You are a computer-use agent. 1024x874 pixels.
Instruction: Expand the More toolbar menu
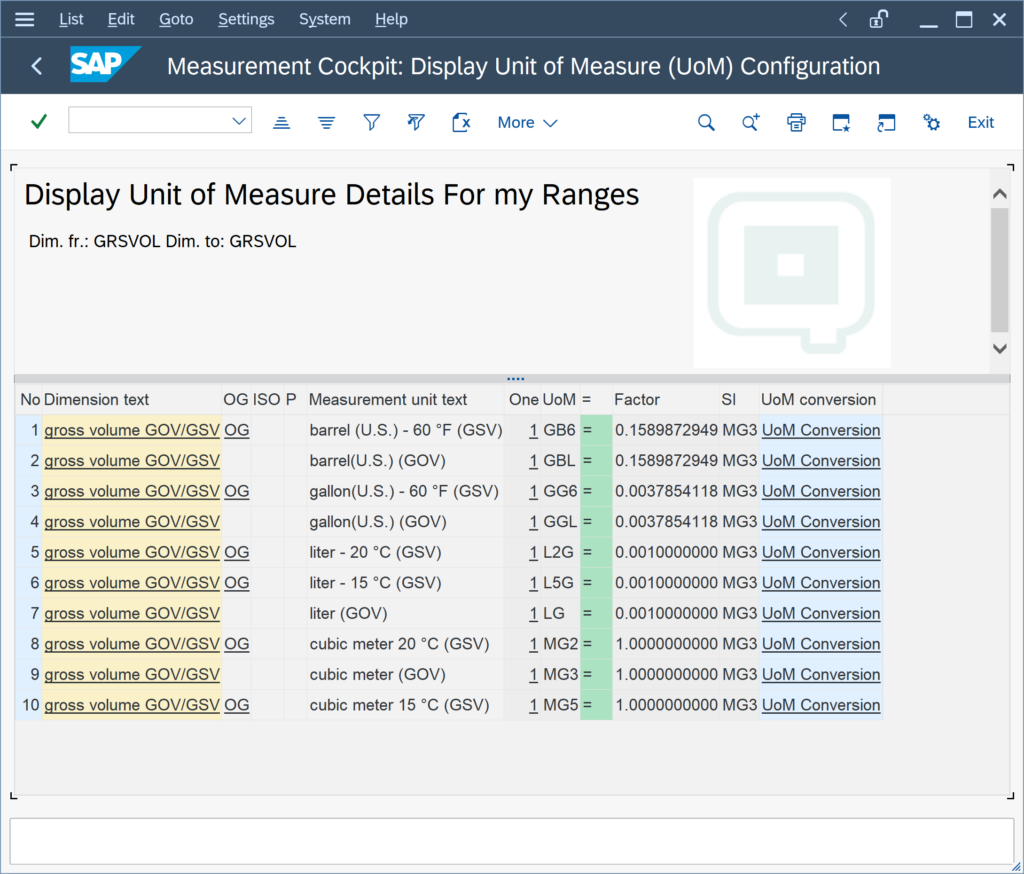[x=527, y=122]
